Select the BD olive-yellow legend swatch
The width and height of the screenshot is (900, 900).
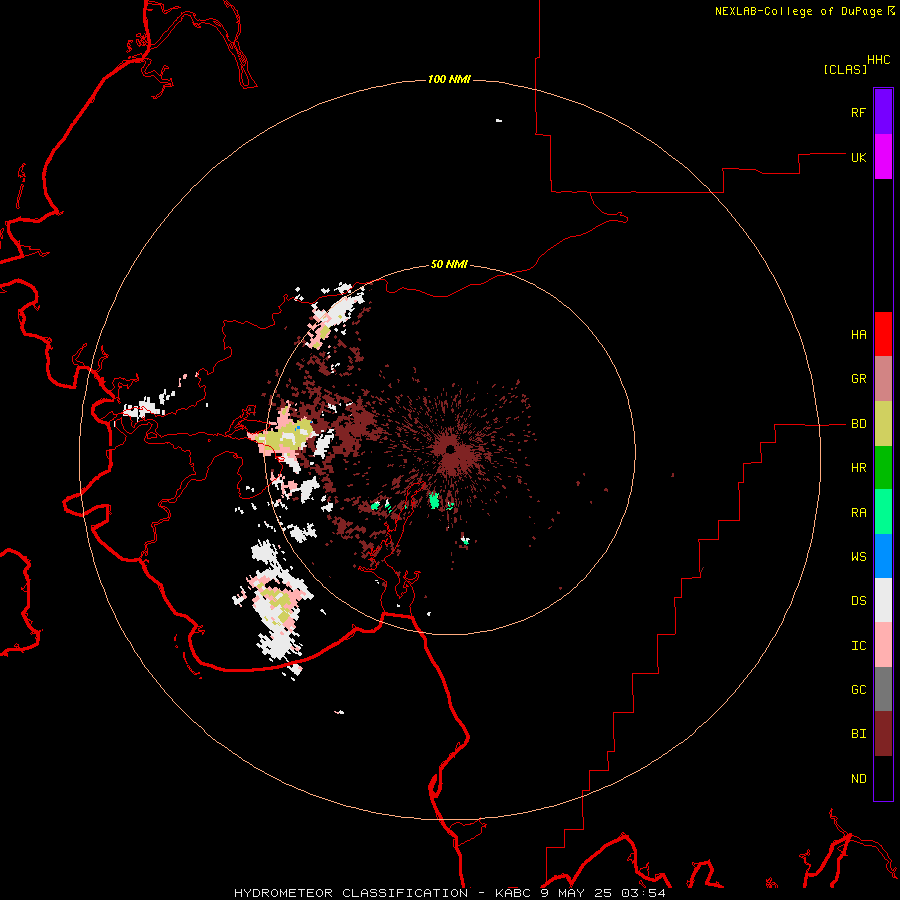click(883, 423)
